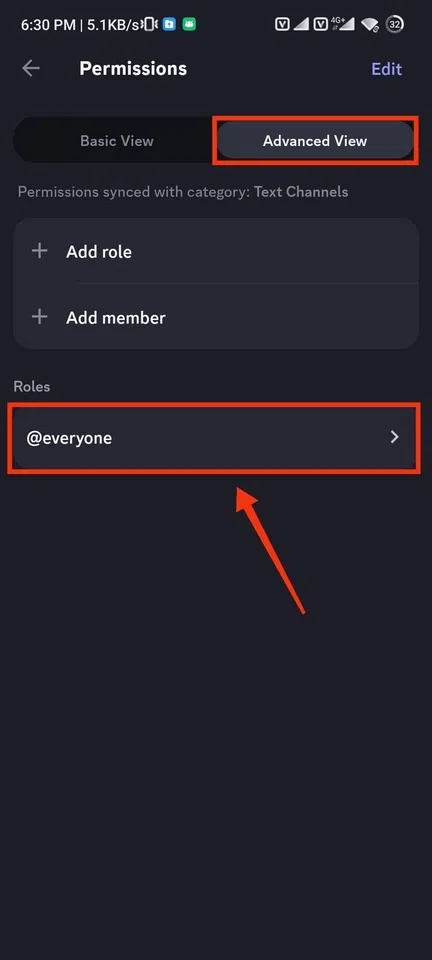Image resolution: width=432 pixels, height=960 pixels.
Task: Tap the Edit button at top right
Action: tap(387, 69)
